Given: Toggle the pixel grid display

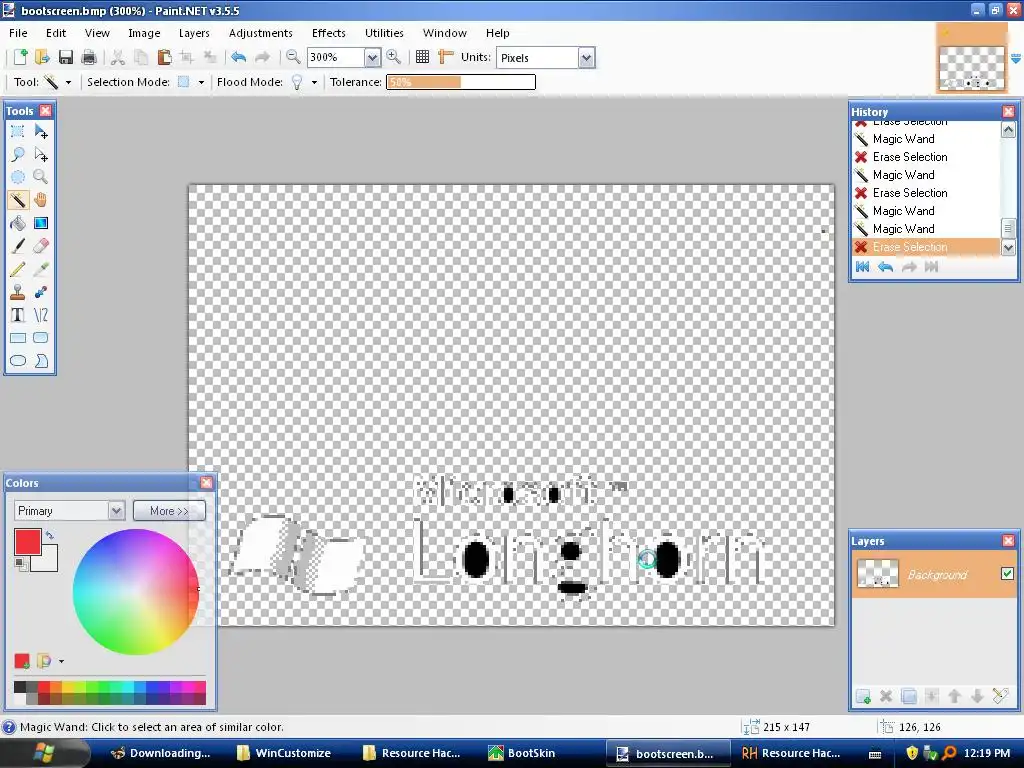Looking at the screenshot, I should click(423, 57).
